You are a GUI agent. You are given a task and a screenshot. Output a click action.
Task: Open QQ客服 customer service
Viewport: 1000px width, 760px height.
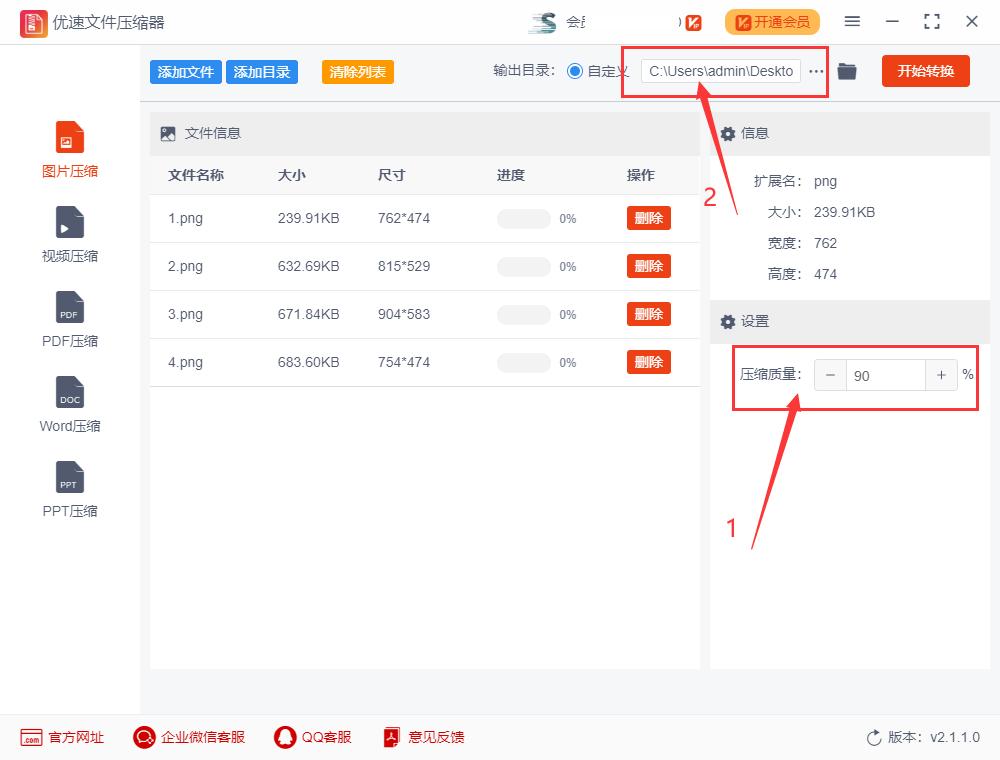click(x=313, y=737)
